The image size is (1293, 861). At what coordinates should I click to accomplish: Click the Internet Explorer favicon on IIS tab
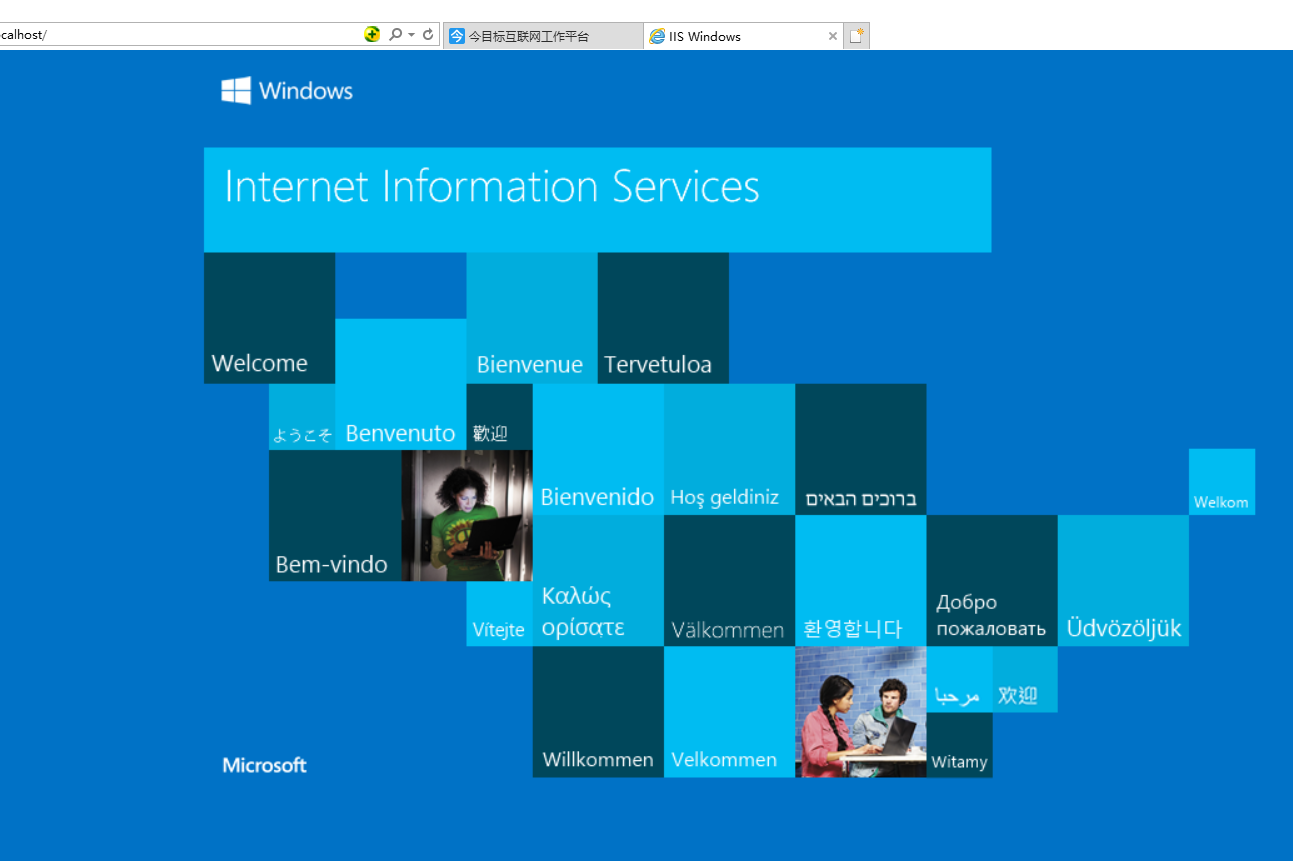click(657, 36)
